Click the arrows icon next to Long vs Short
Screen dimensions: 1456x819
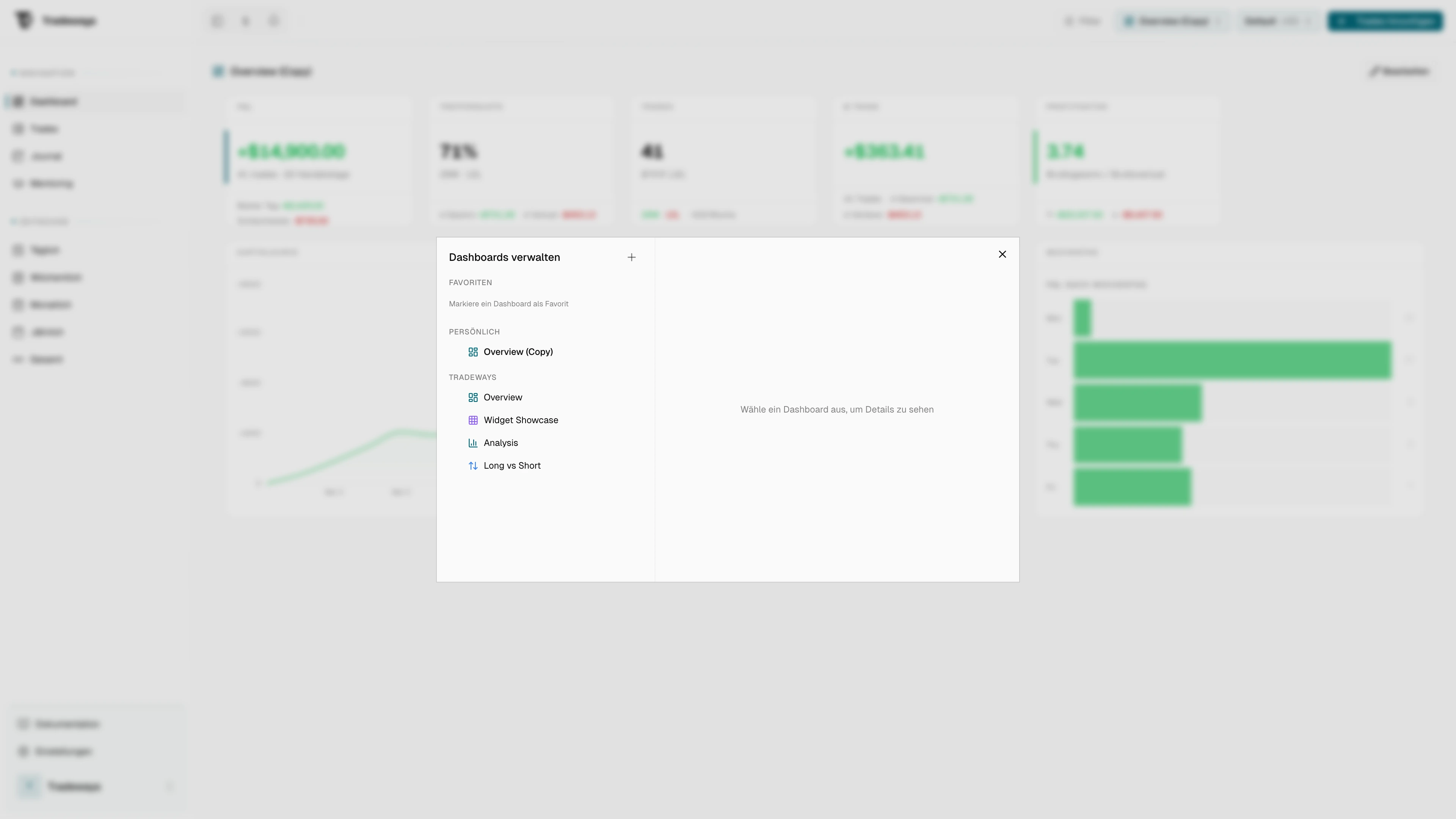pyautogui.click(x=474, y=465)
